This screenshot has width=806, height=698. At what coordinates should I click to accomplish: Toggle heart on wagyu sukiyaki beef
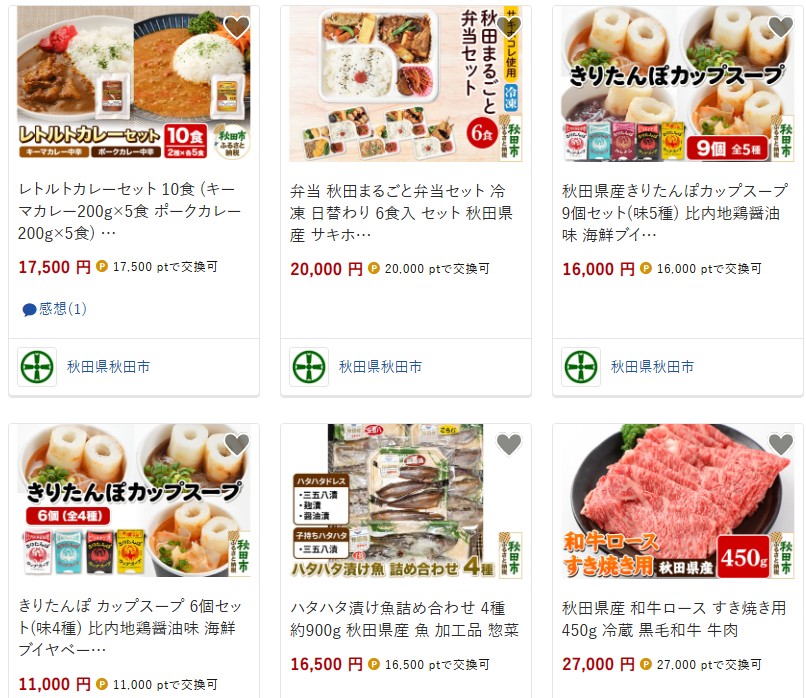[781, 444]
